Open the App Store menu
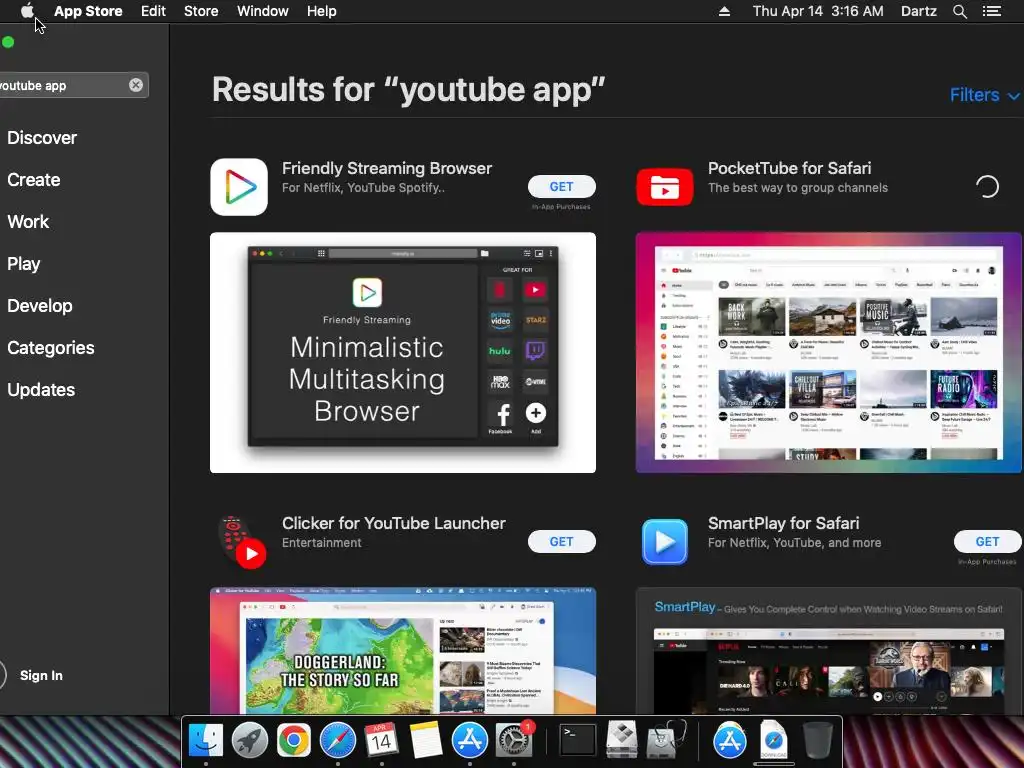The width and height of the screenshot is (1024, 768). click(x=88, y=11)
